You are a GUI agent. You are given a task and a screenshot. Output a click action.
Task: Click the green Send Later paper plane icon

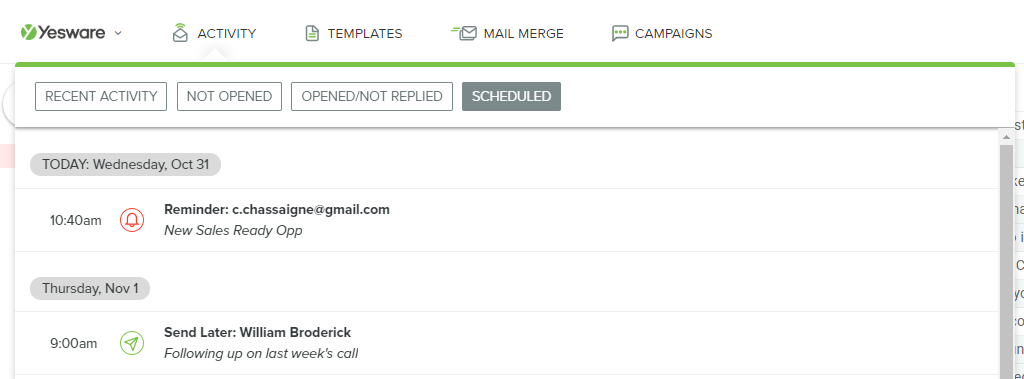[132, 343]
